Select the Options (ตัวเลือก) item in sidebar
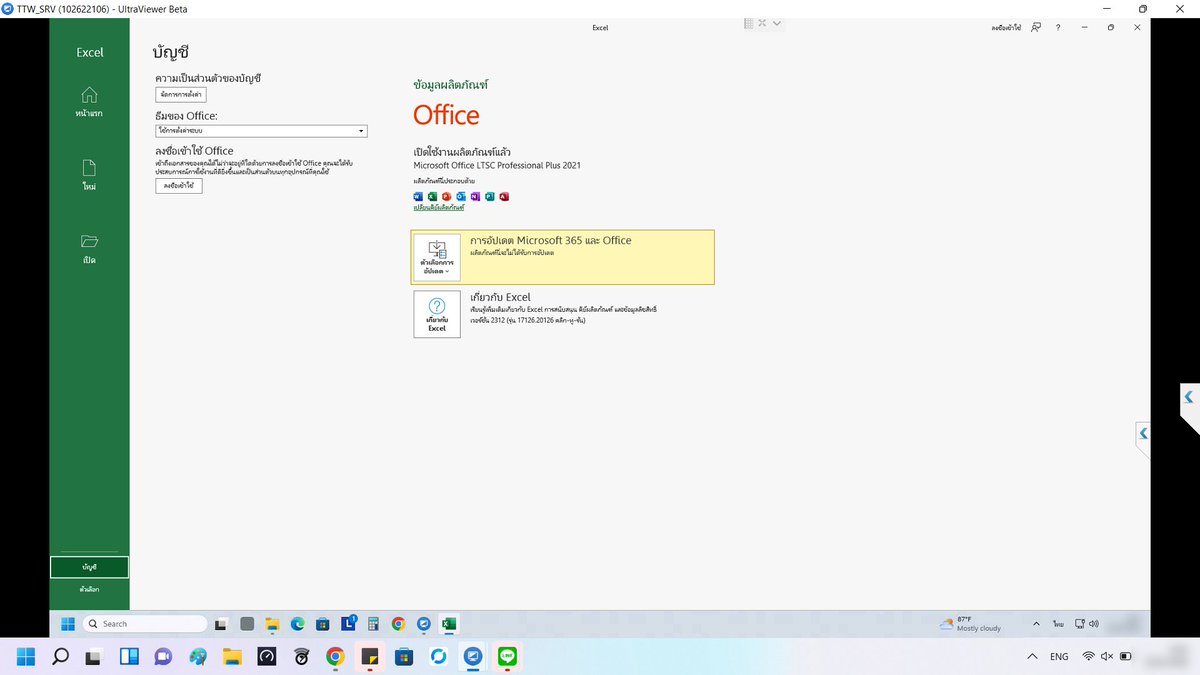 point(89,590)
